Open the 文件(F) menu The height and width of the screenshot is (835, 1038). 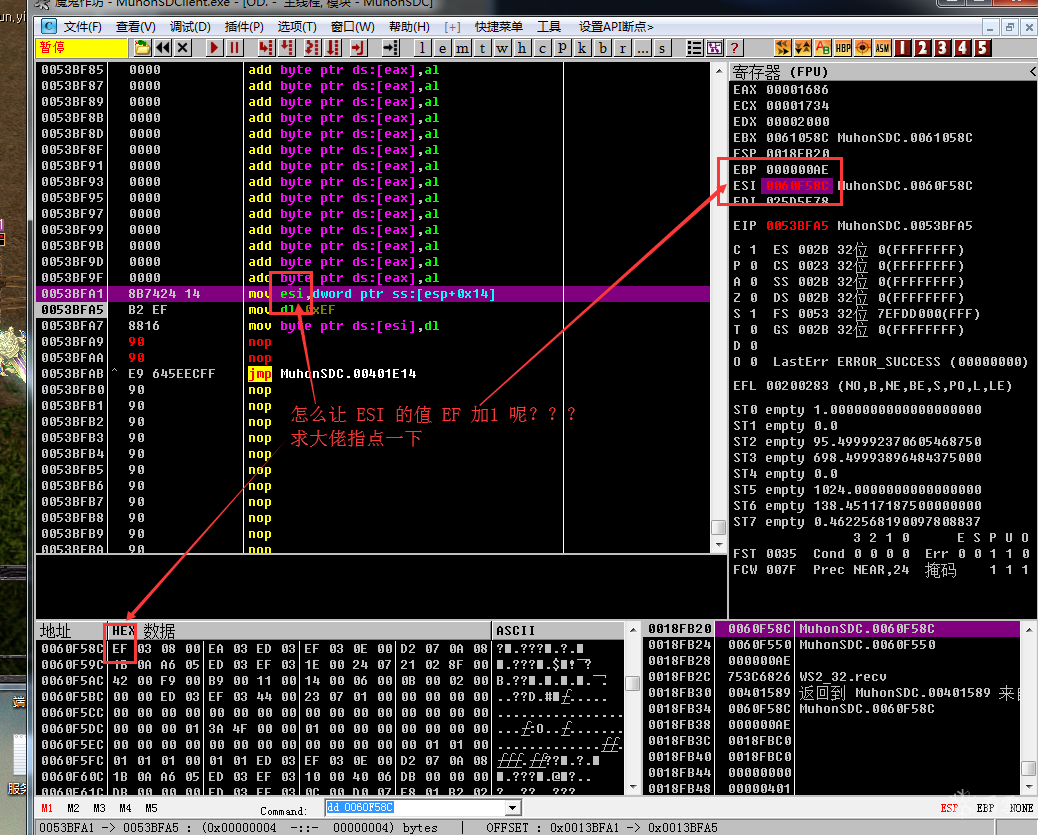click(83, 26)
